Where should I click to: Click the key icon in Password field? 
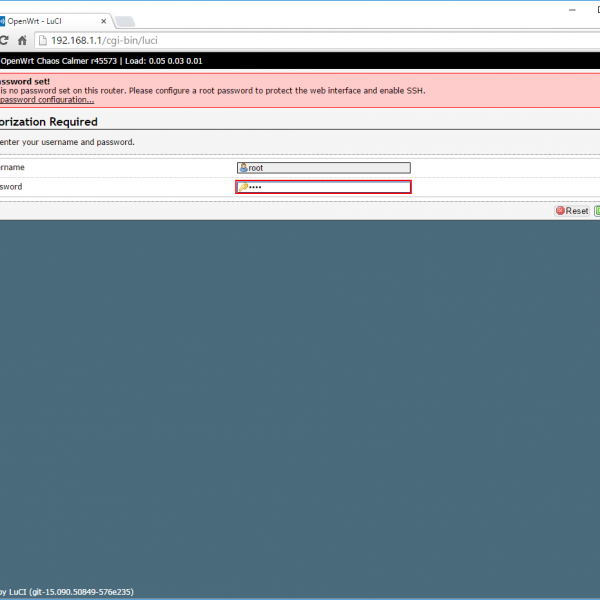pos(243,187)
